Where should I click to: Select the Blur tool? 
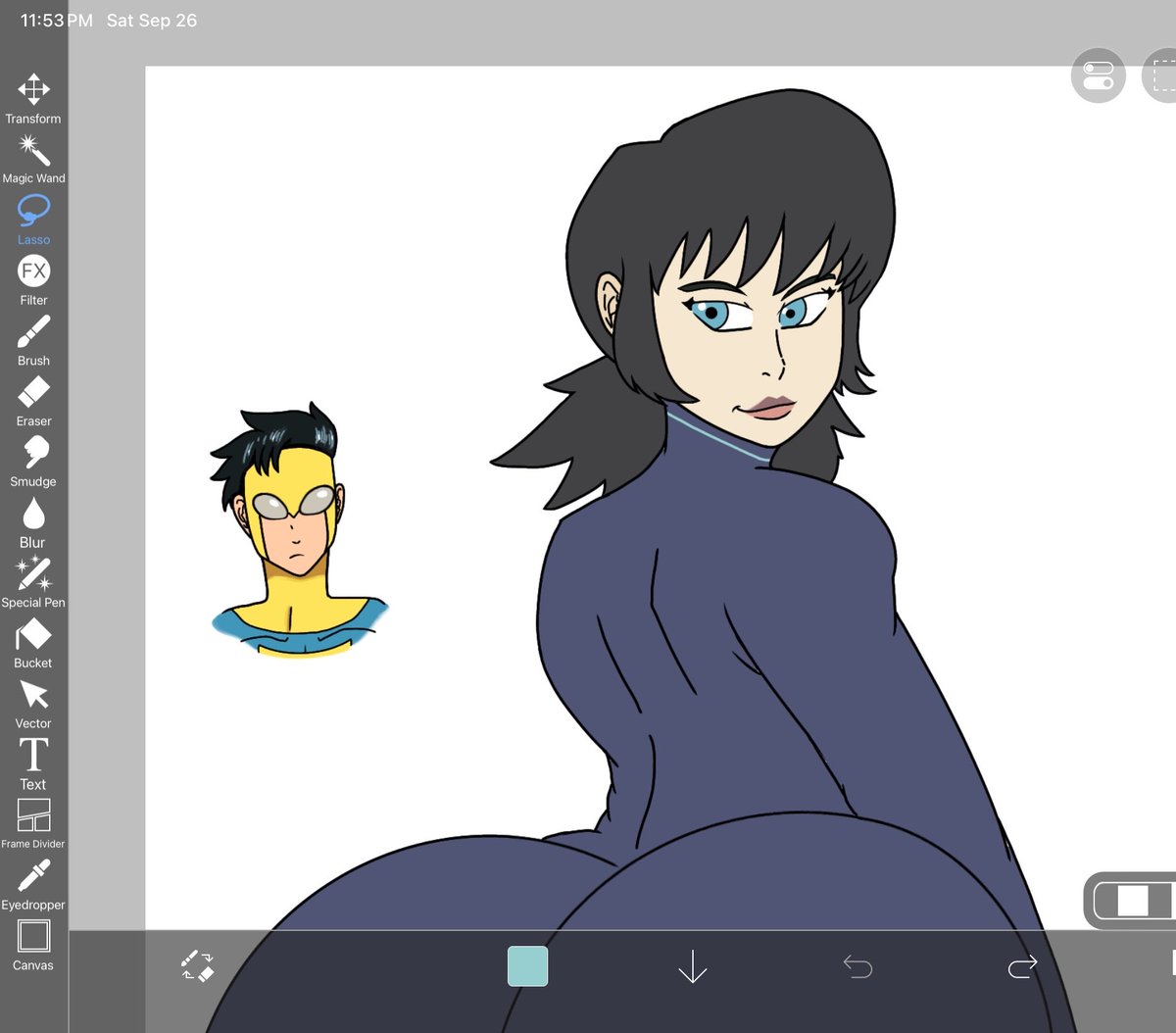pyautogui.click(x=33, y=522)
